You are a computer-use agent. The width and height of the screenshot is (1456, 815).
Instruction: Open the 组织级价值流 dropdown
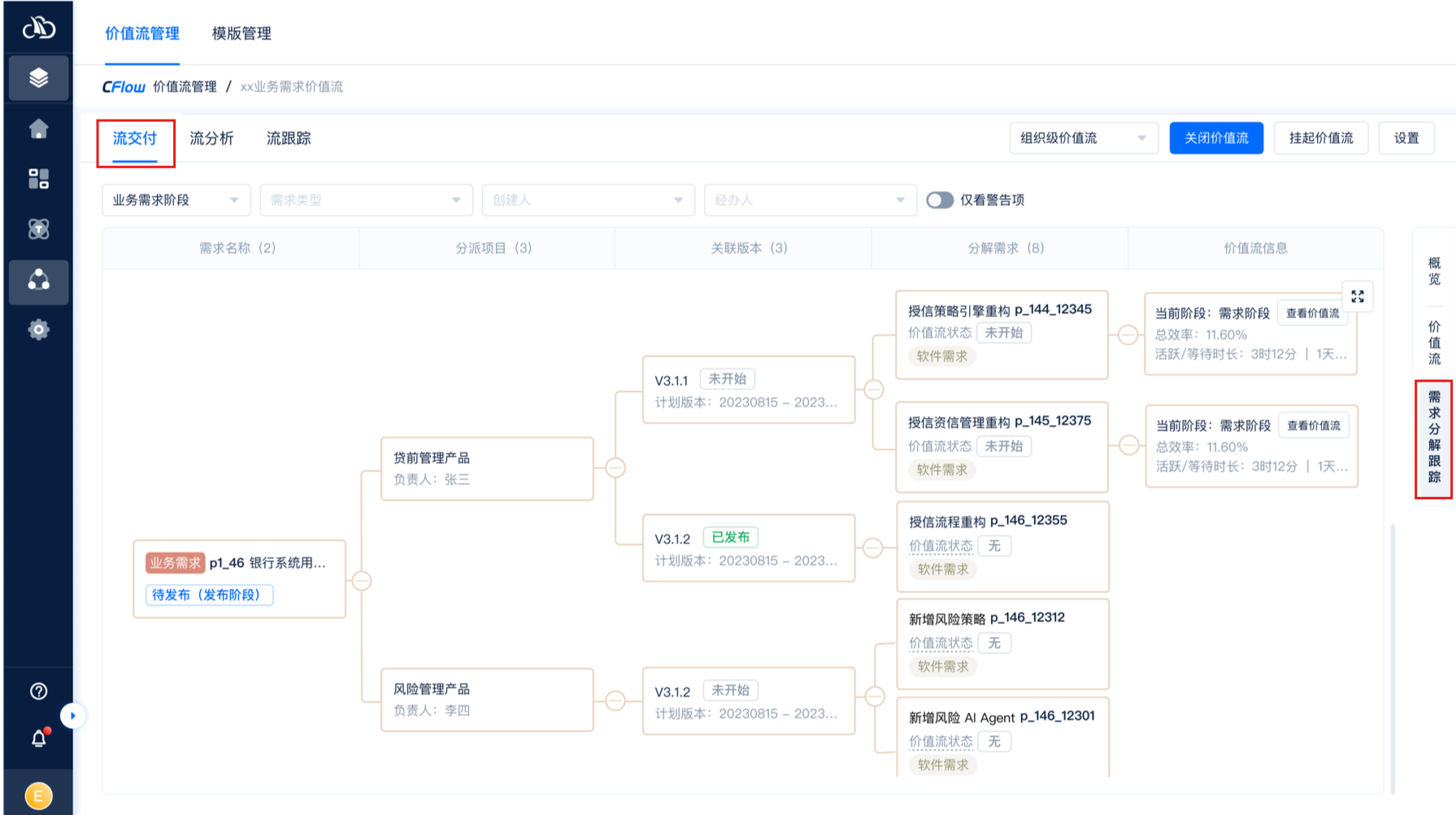coord(1083,138)
